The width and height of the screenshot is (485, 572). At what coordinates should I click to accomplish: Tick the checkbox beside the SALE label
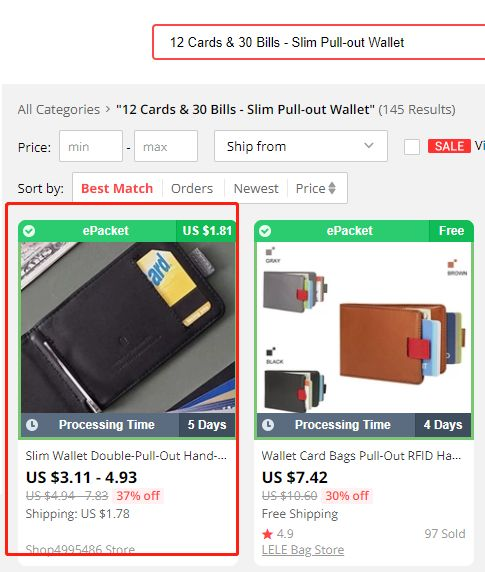tap(412, 147)
